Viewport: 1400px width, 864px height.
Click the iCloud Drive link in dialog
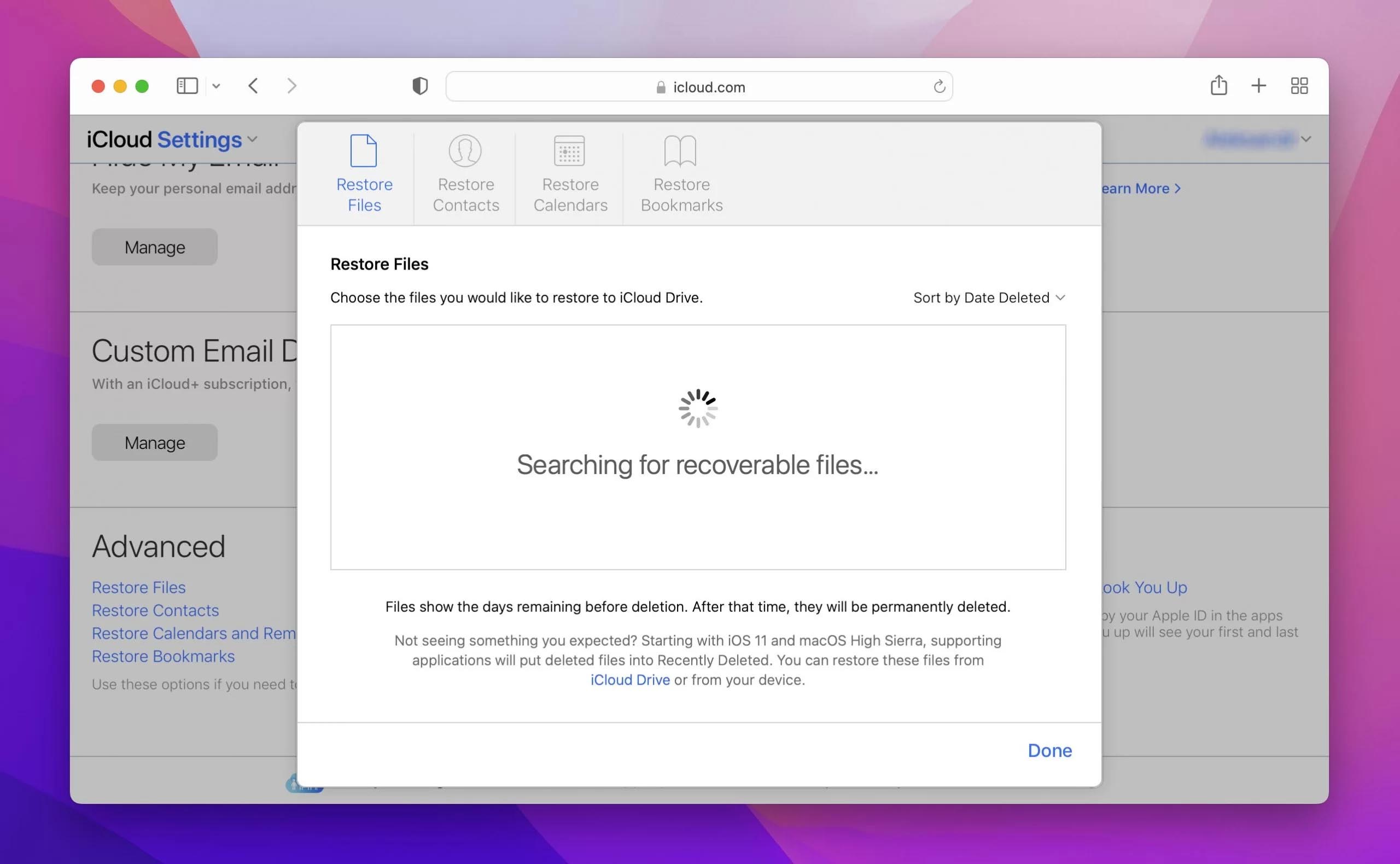click(x=629, y=679)
